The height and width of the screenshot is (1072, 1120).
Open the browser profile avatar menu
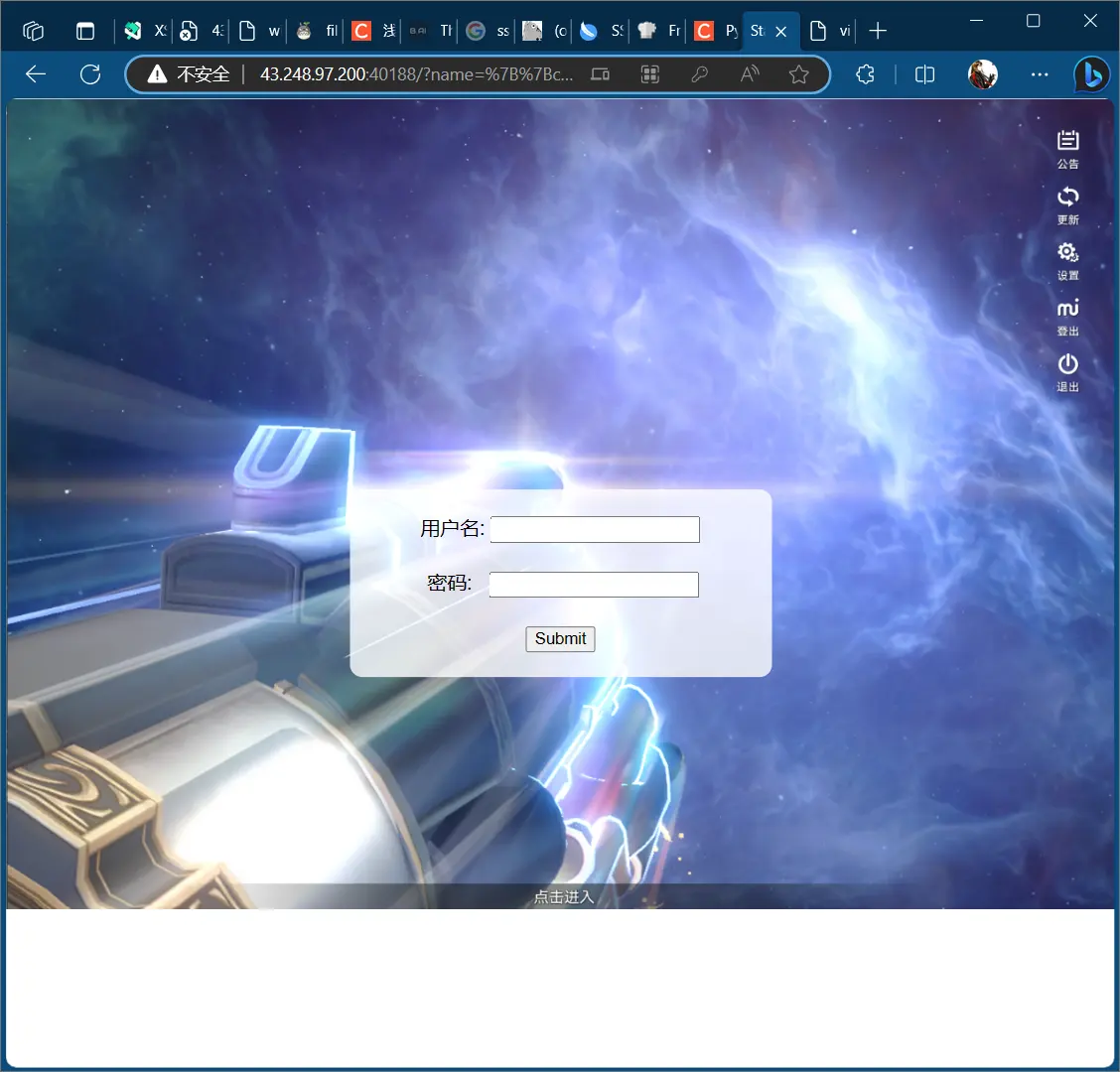pyautogui.click(x=983, y=74)
